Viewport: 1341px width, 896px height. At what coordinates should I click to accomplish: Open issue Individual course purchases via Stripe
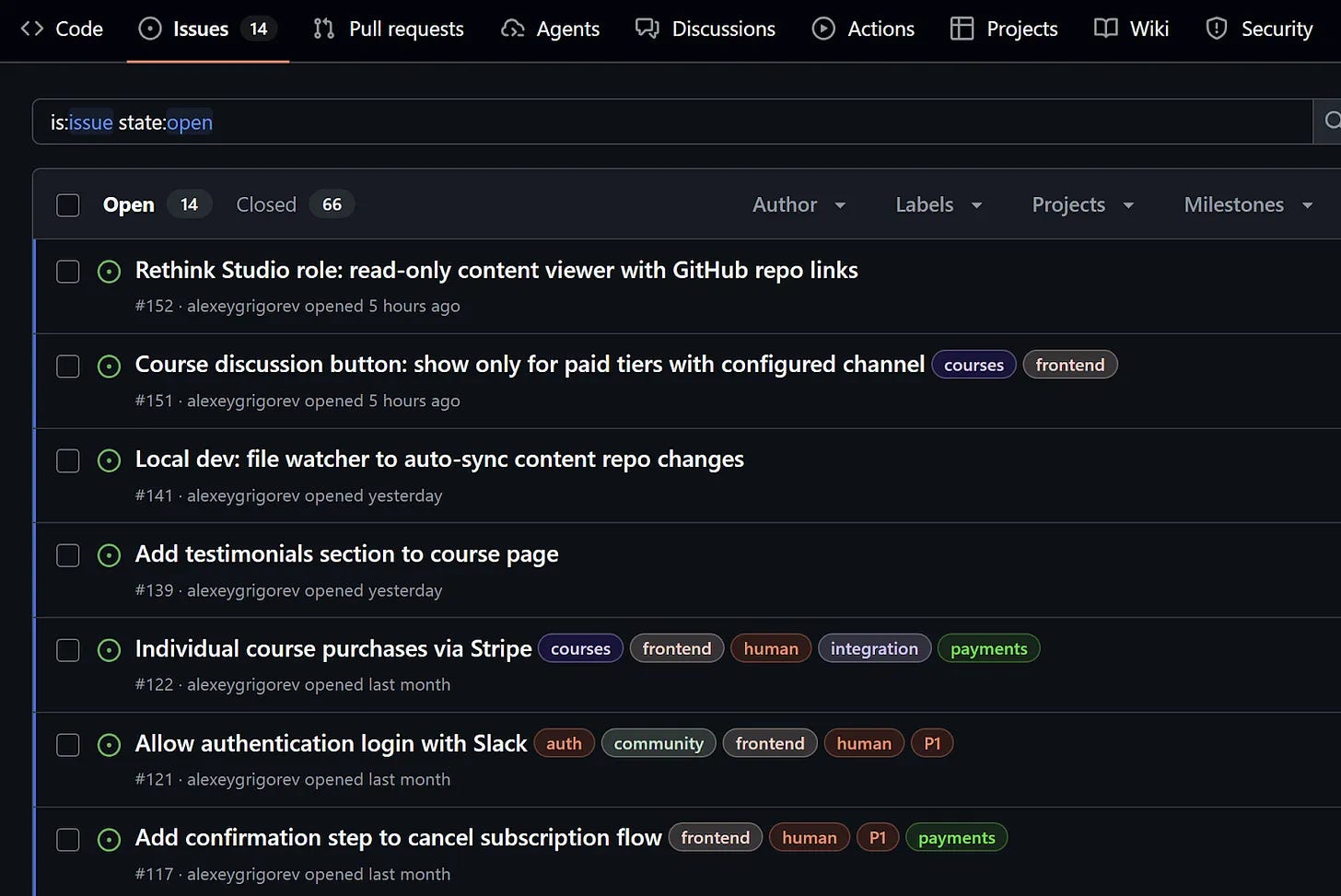[333, 648]
